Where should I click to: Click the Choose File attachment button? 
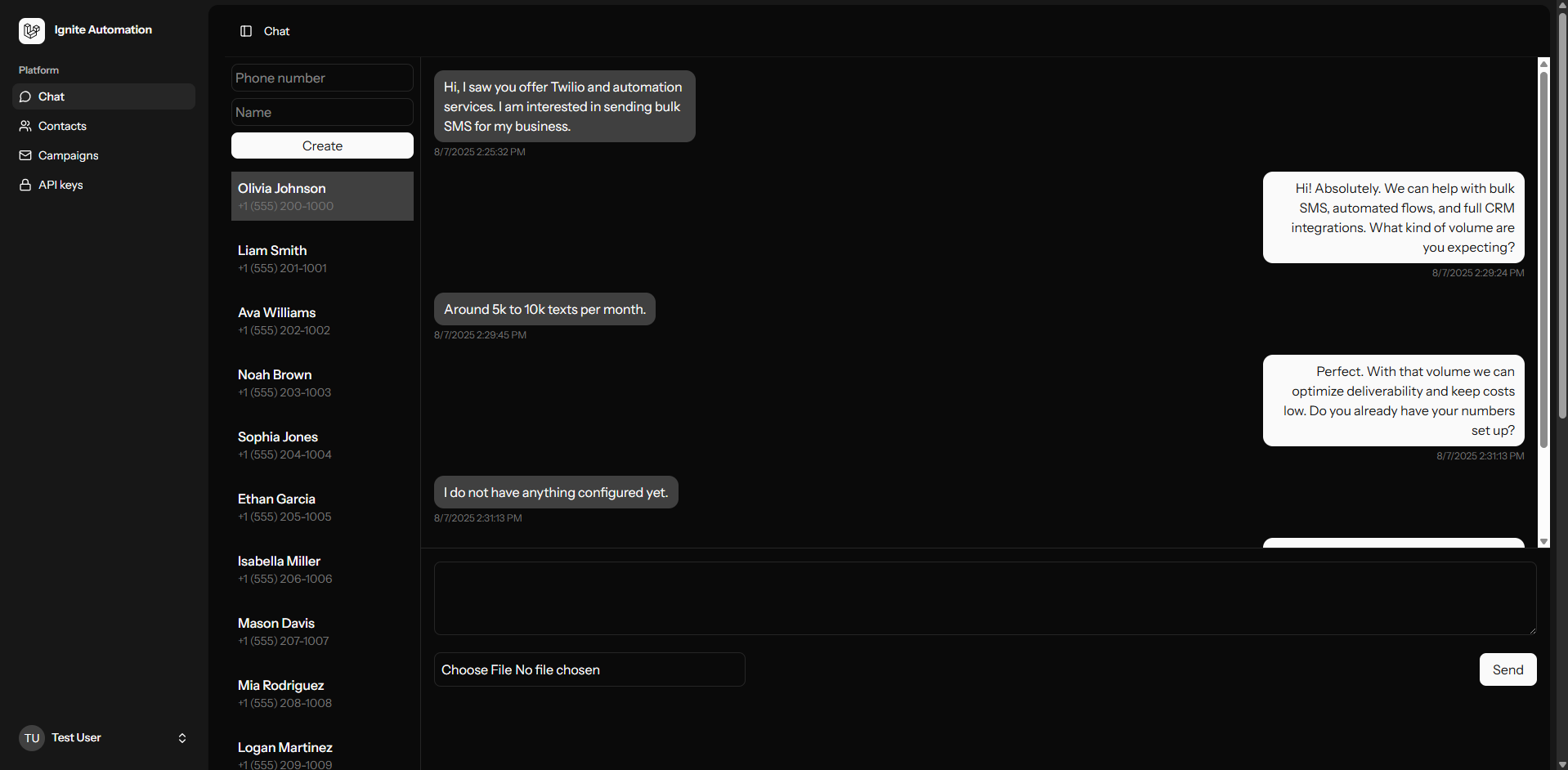click(x=477, y=669)
